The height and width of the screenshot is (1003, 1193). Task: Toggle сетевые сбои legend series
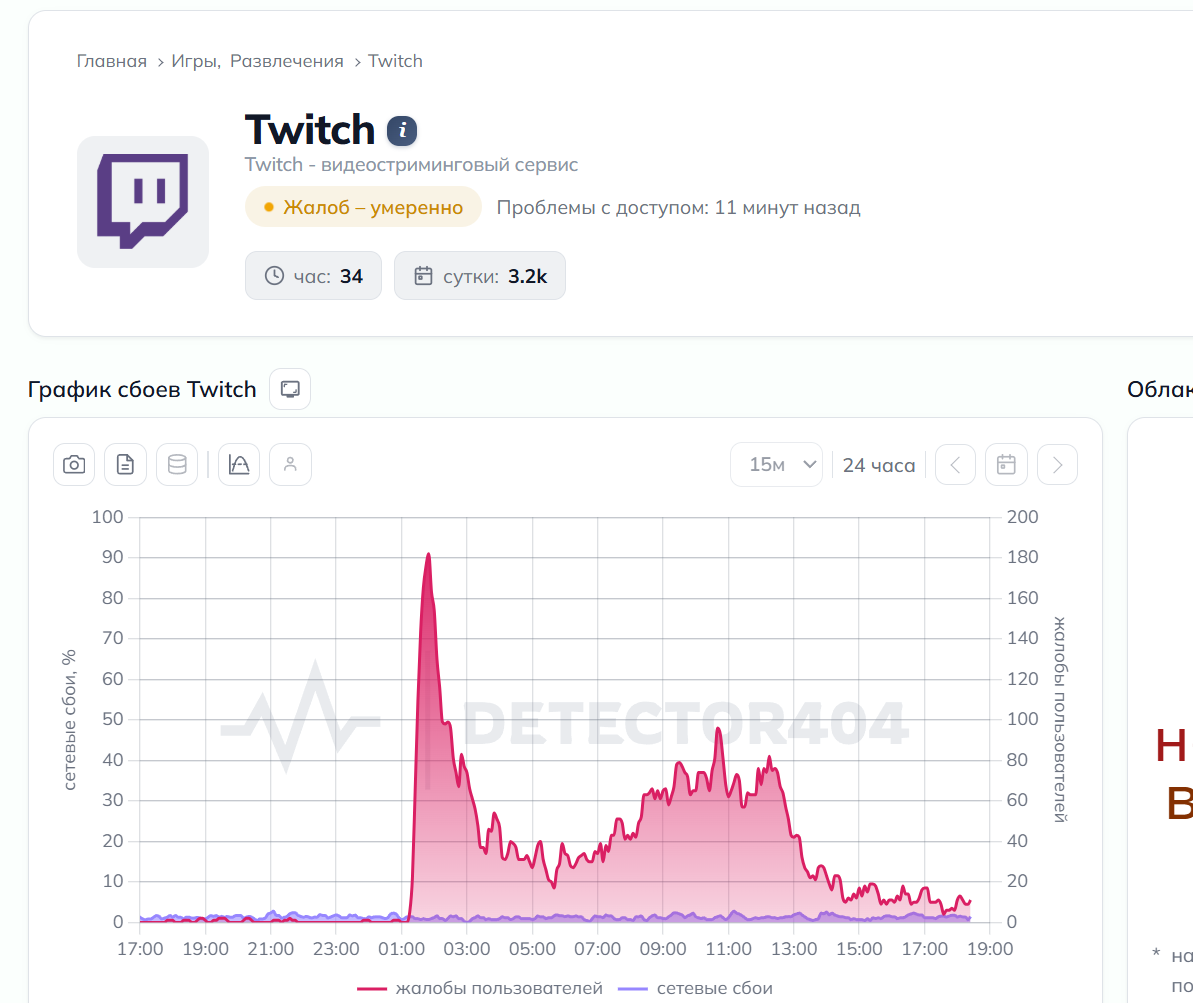pos(695,988)
